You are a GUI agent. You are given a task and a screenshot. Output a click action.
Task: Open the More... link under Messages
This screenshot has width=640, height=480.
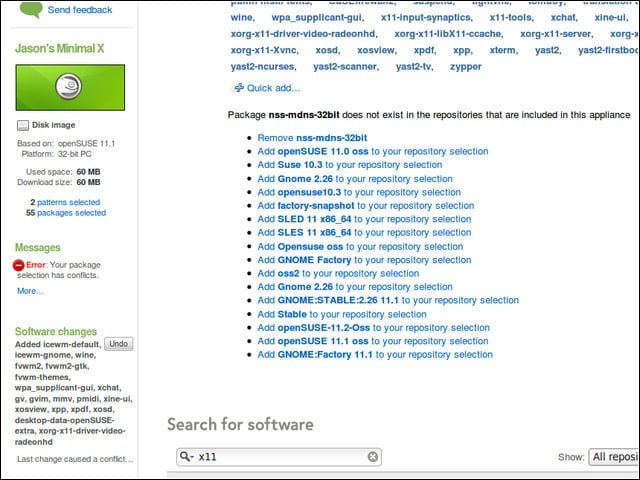click(x=30, y=291)
